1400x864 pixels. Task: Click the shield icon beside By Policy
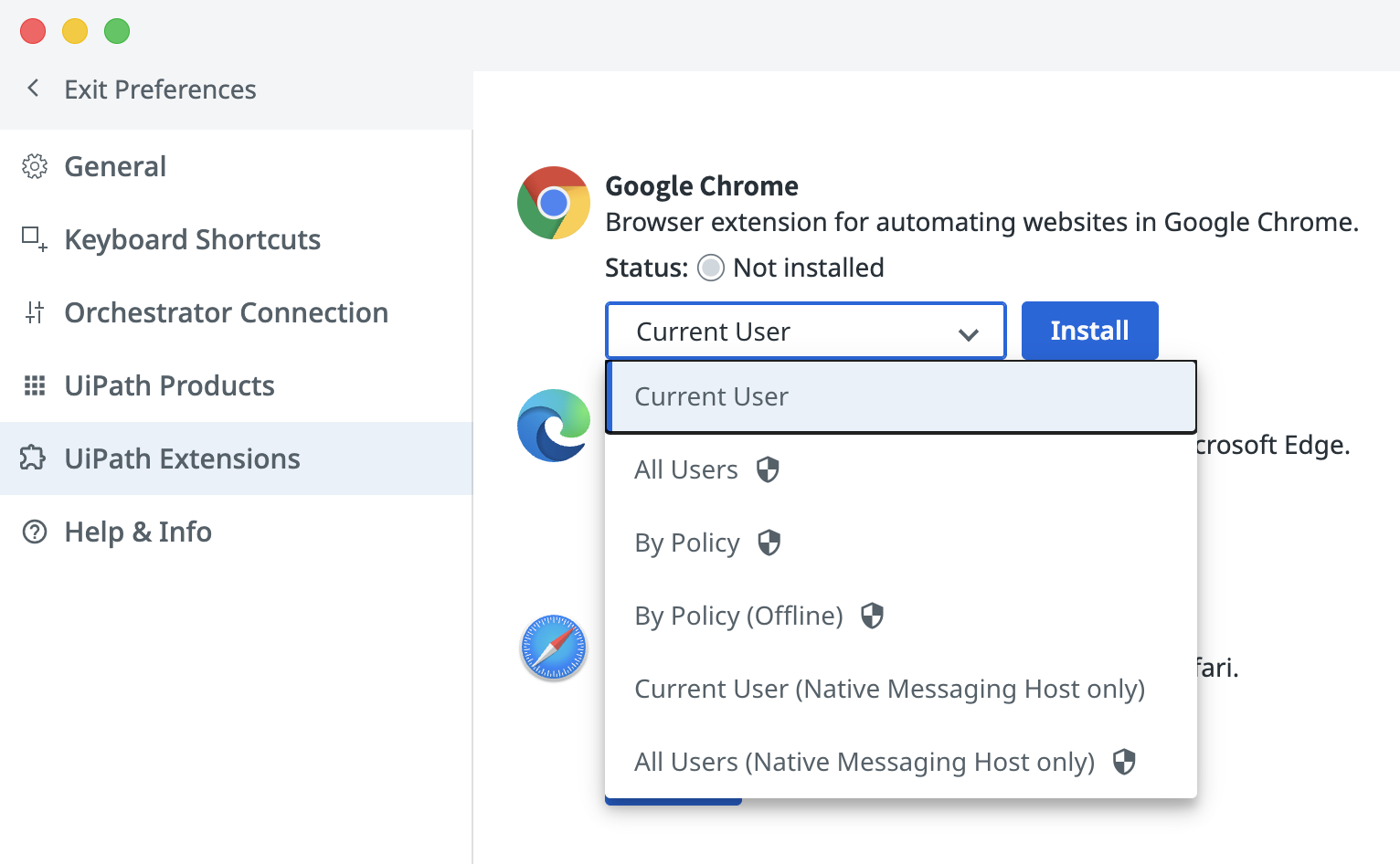[769, 543]
